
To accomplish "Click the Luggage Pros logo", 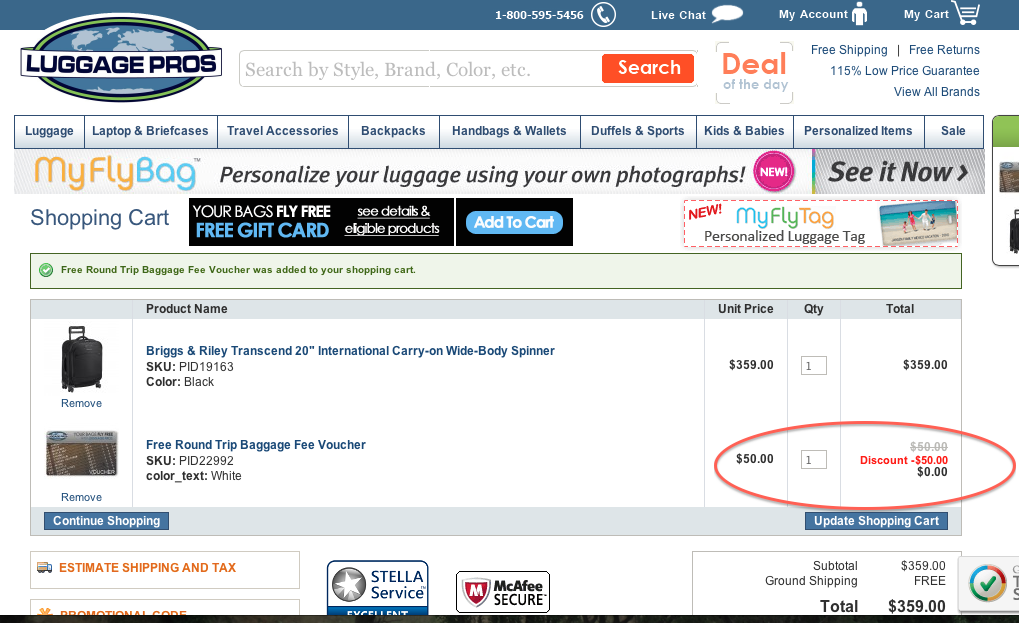I will pyautogui.click(x=121, y=58).
